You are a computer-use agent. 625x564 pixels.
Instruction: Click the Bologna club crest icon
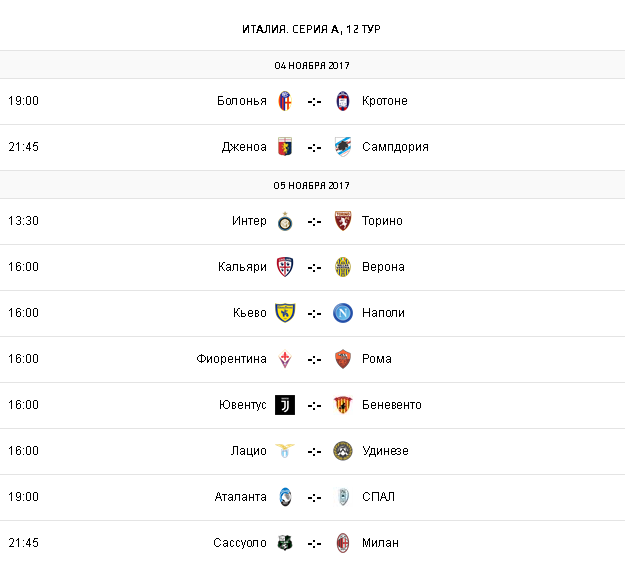click(x=285, y=101)
